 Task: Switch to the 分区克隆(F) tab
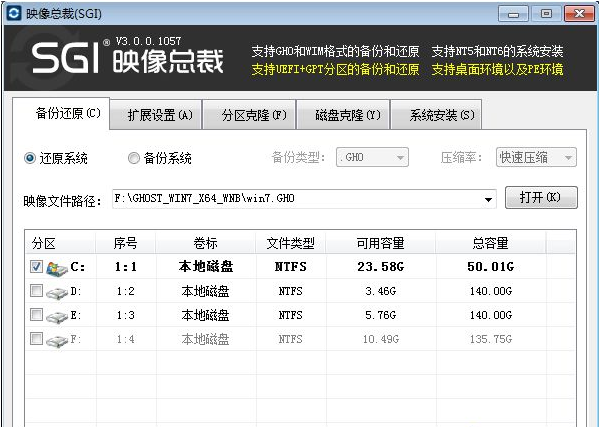249,115
